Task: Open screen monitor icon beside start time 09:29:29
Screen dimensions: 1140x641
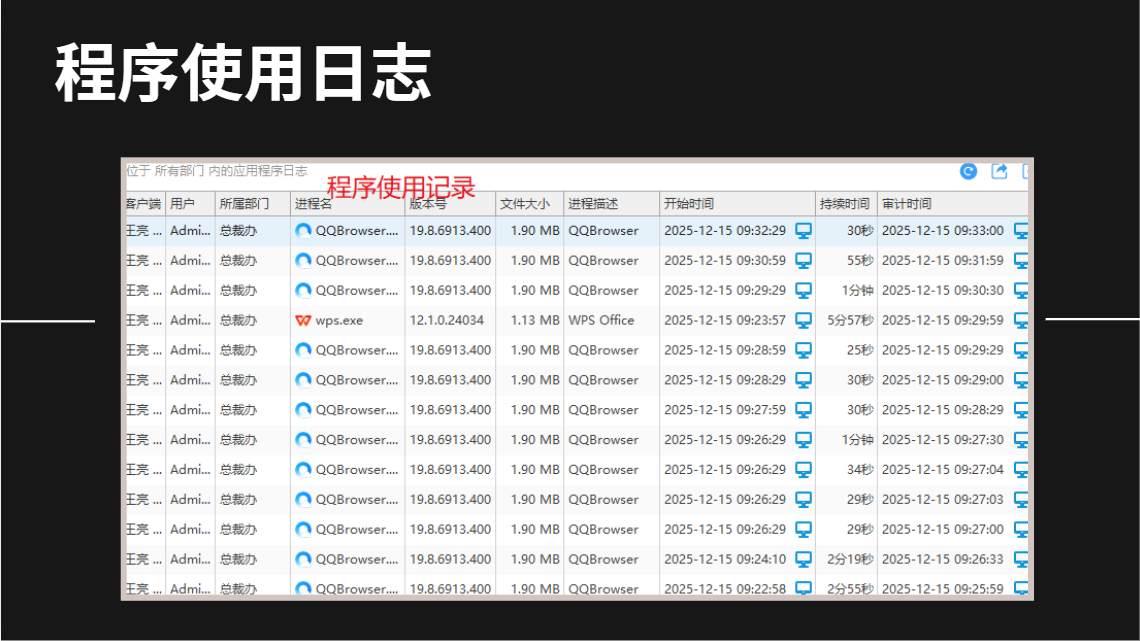Action: 803,291
